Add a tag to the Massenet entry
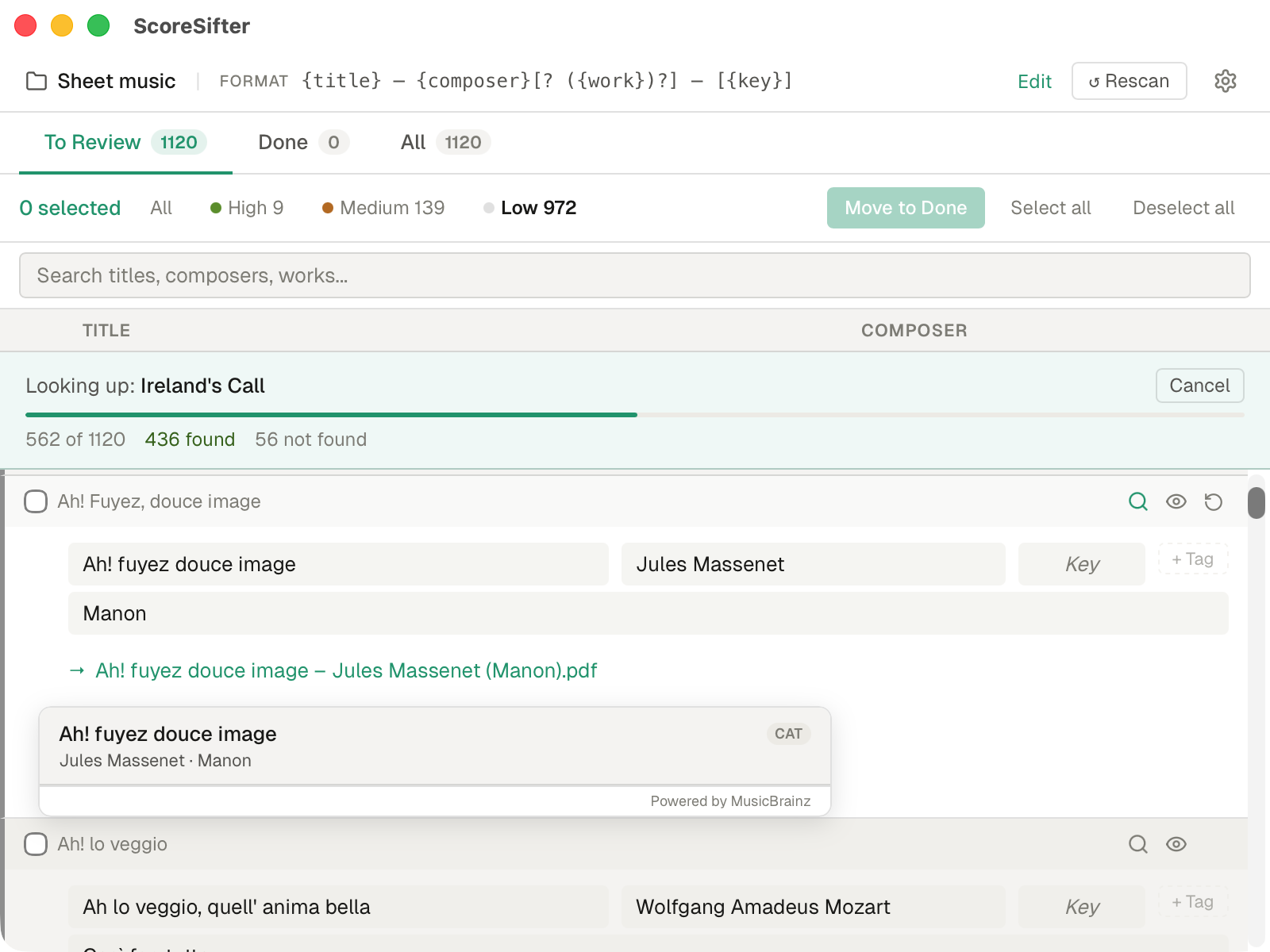 point(1192,559)
